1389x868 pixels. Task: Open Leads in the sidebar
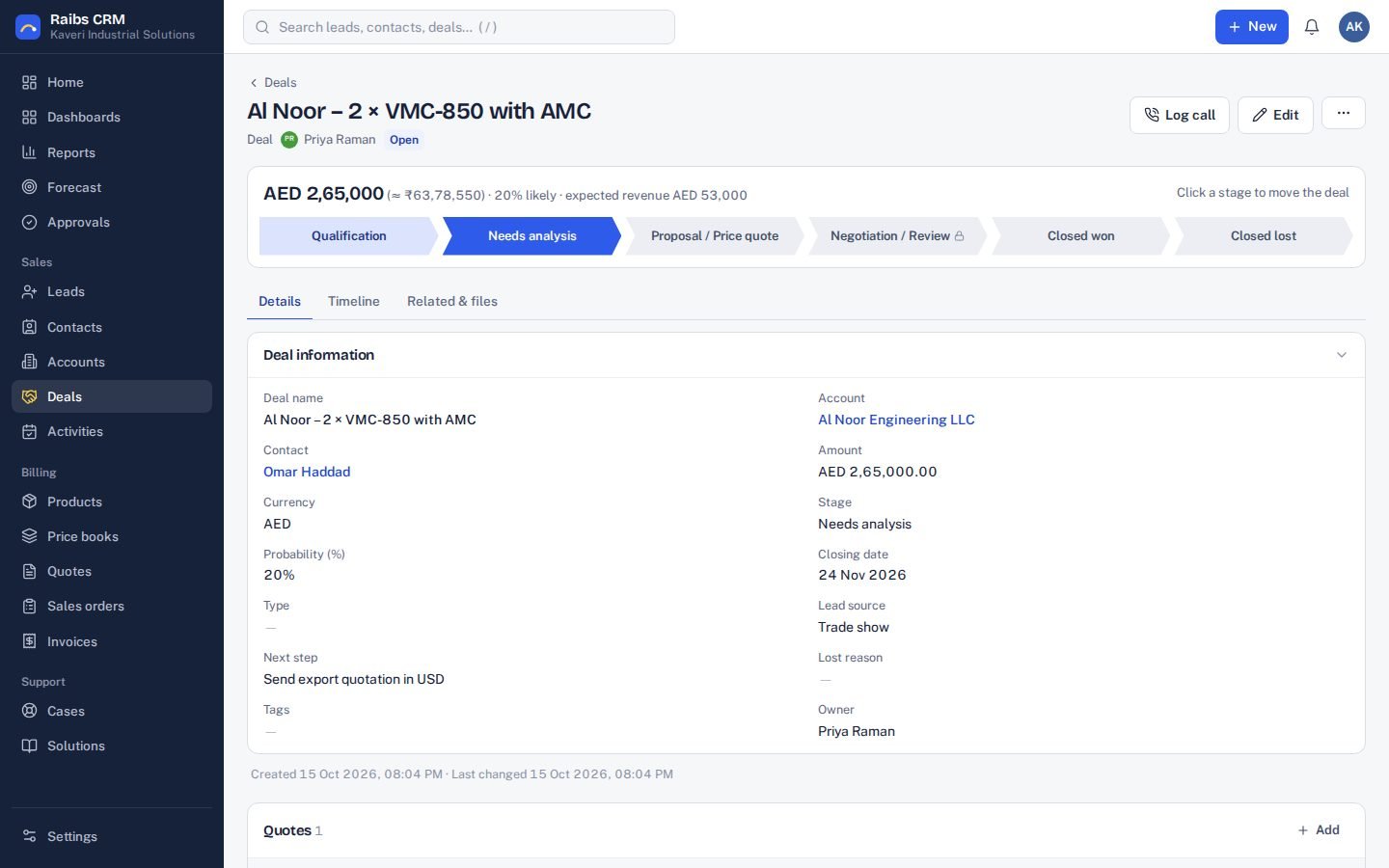point(112,291)
